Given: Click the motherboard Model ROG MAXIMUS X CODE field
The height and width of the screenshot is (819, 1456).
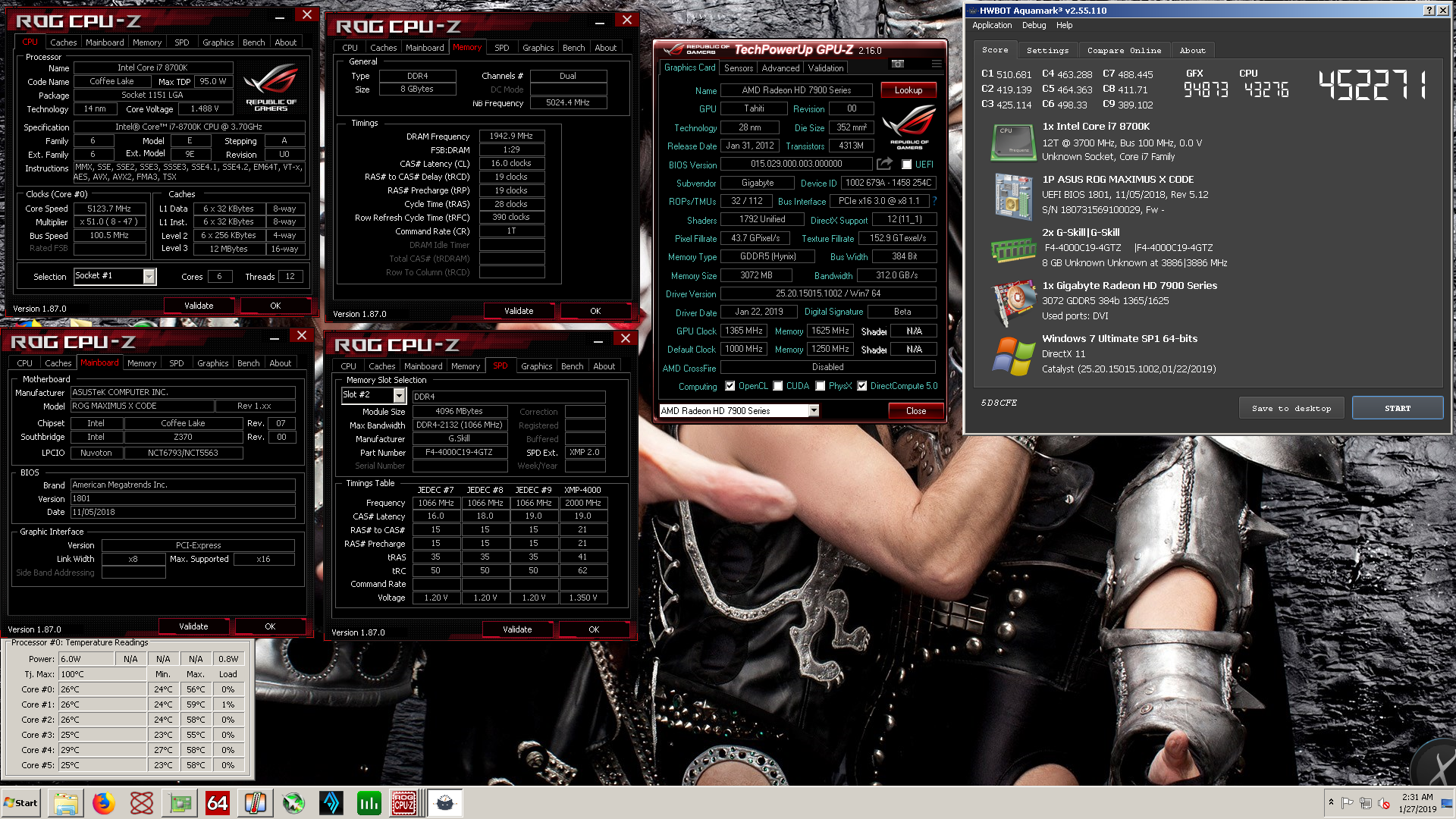Looking at the screenshot, I should pyautogui.click(x=142, y=406).
